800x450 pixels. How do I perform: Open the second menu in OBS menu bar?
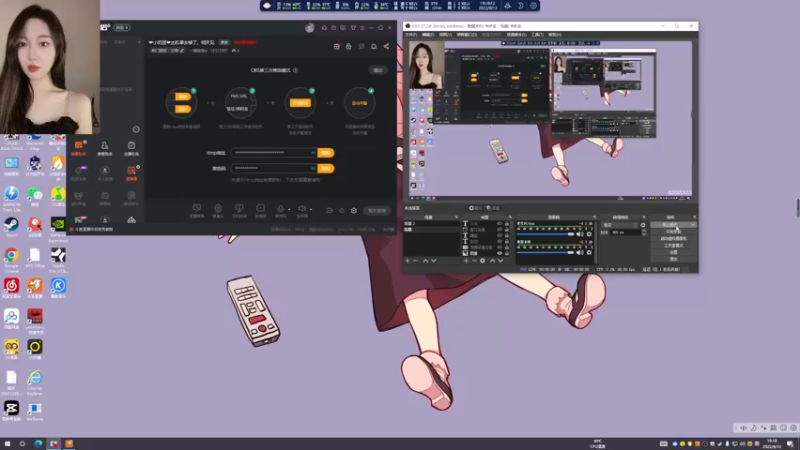pos(428,35)
